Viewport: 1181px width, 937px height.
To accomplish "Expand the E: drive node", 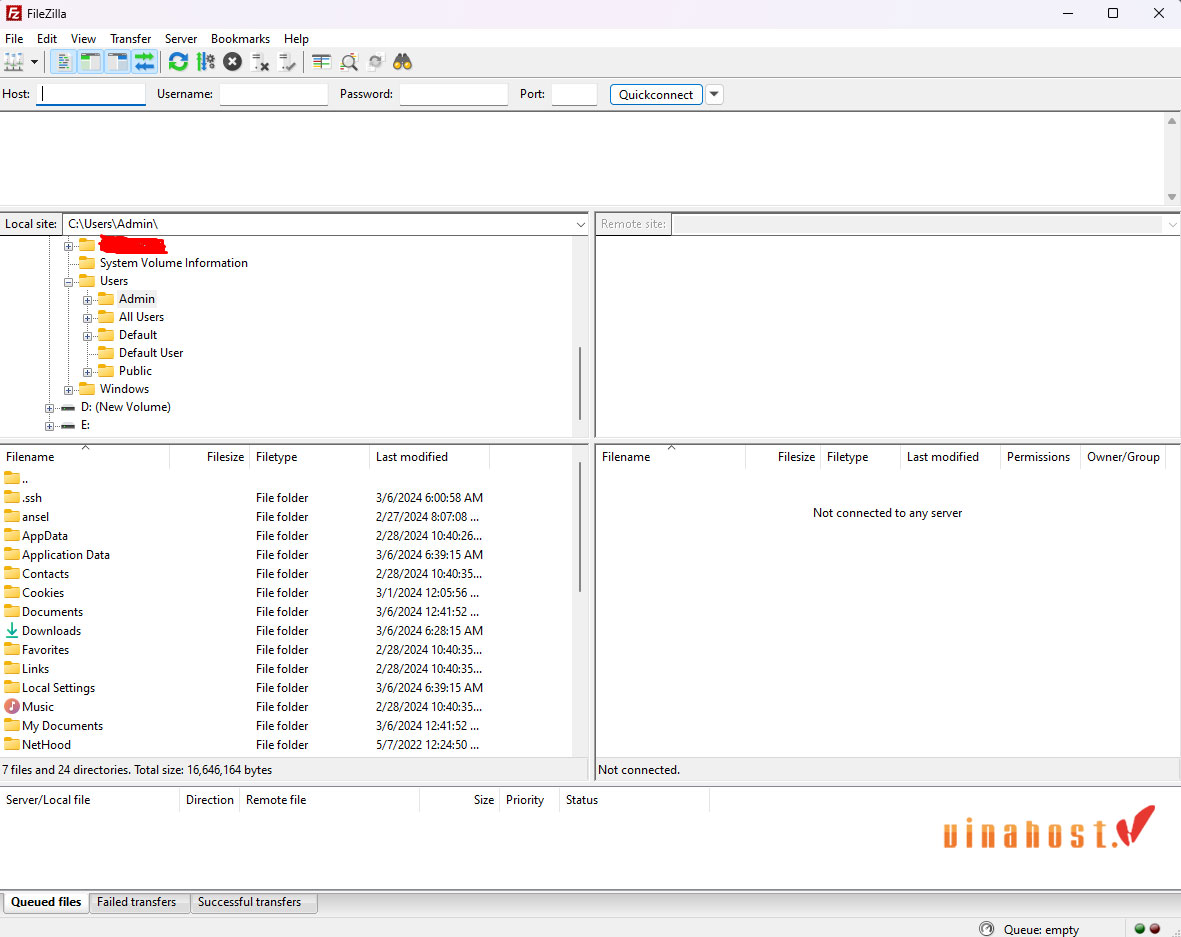I will click(x=50, y=426).
